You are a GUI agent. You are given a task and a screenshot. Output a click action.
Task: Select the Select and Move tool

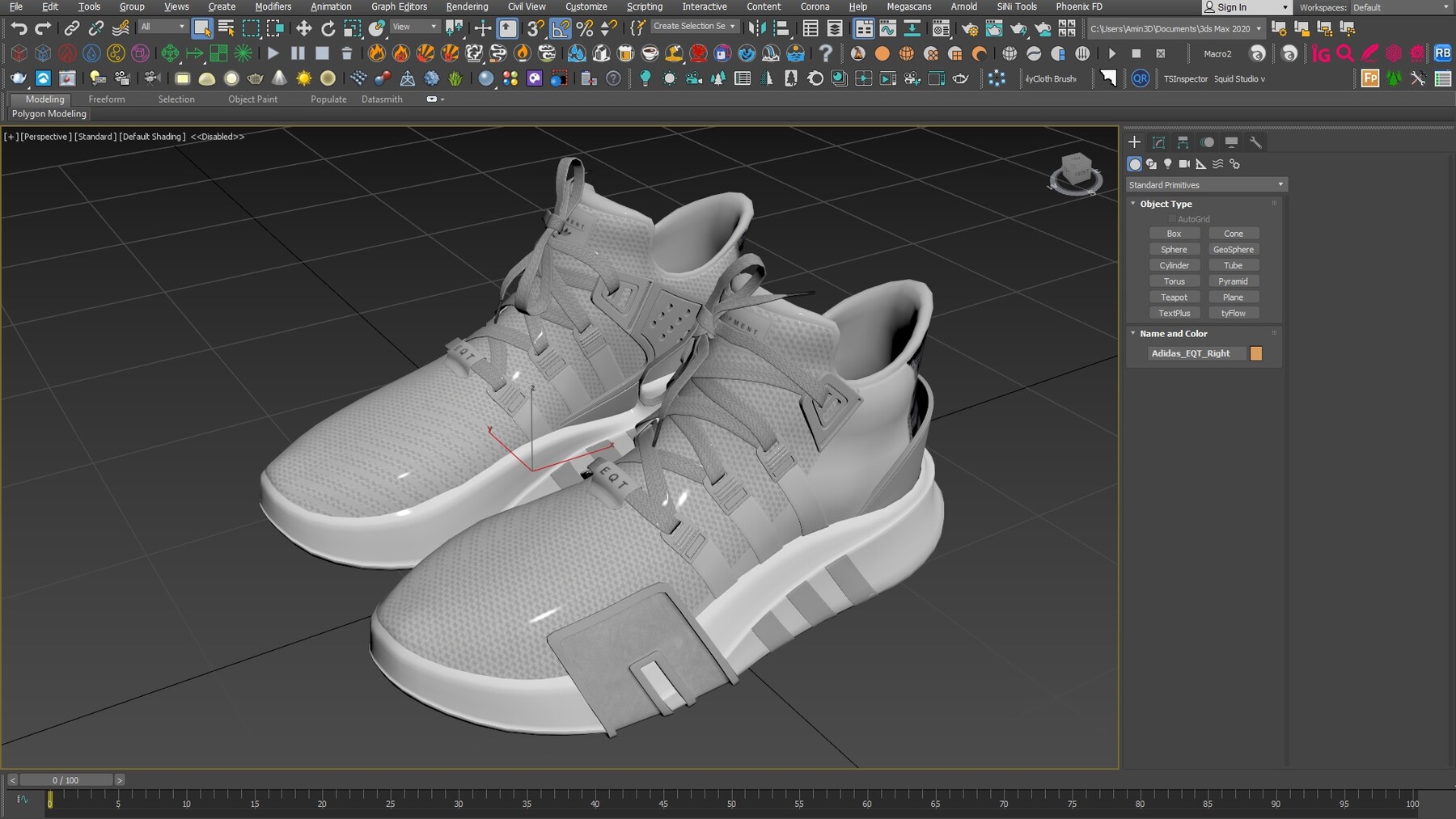[304, 27]
